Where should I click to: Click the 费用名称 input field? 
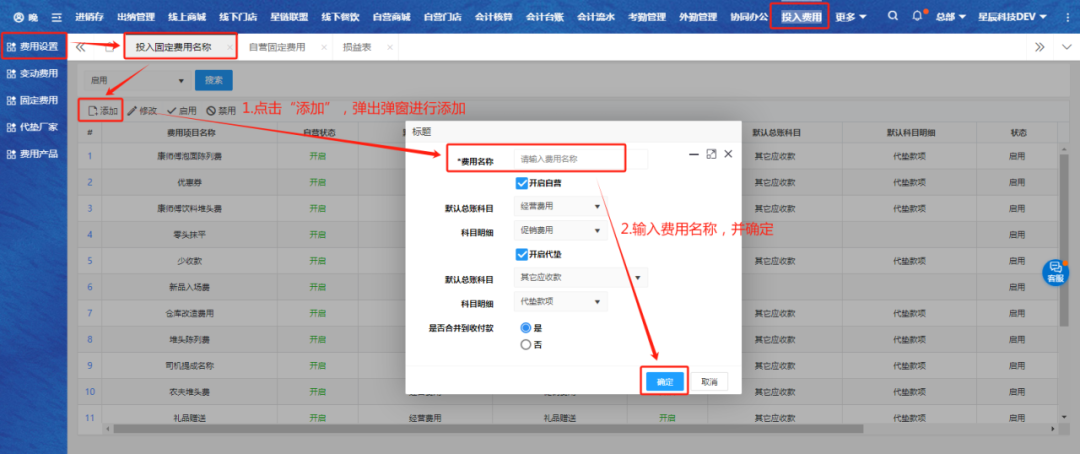pyautogui.click(x=580, y=159)
